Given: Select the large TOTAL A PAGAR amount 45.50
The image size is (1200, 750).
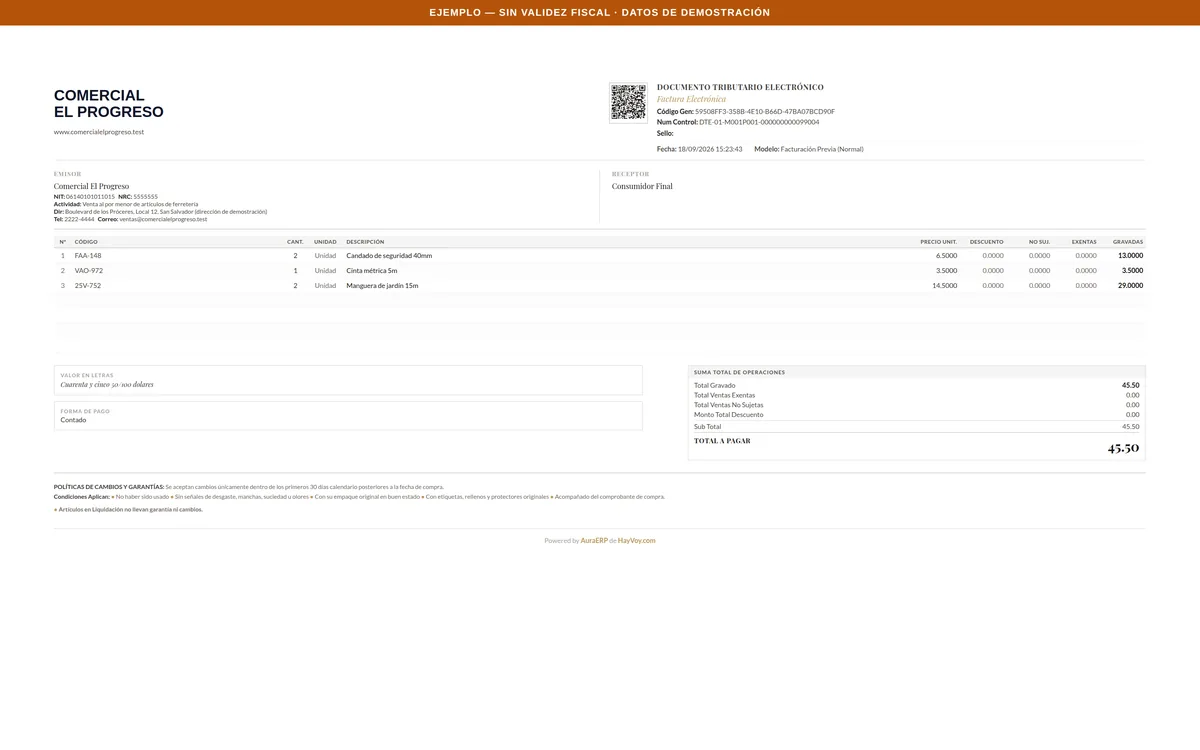Looking at the screenshot, I should (x=1123, y=448).
